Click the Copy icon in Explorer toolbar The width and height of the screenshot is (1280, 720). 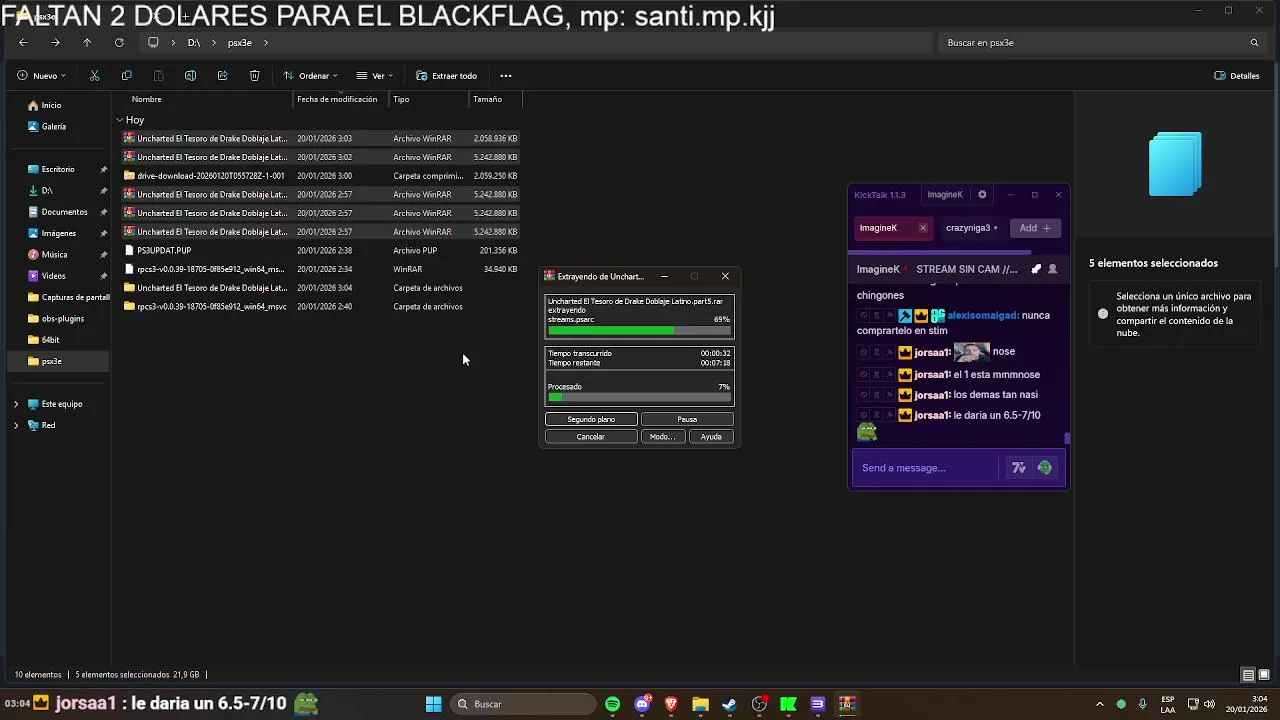[x=126, y=76]
